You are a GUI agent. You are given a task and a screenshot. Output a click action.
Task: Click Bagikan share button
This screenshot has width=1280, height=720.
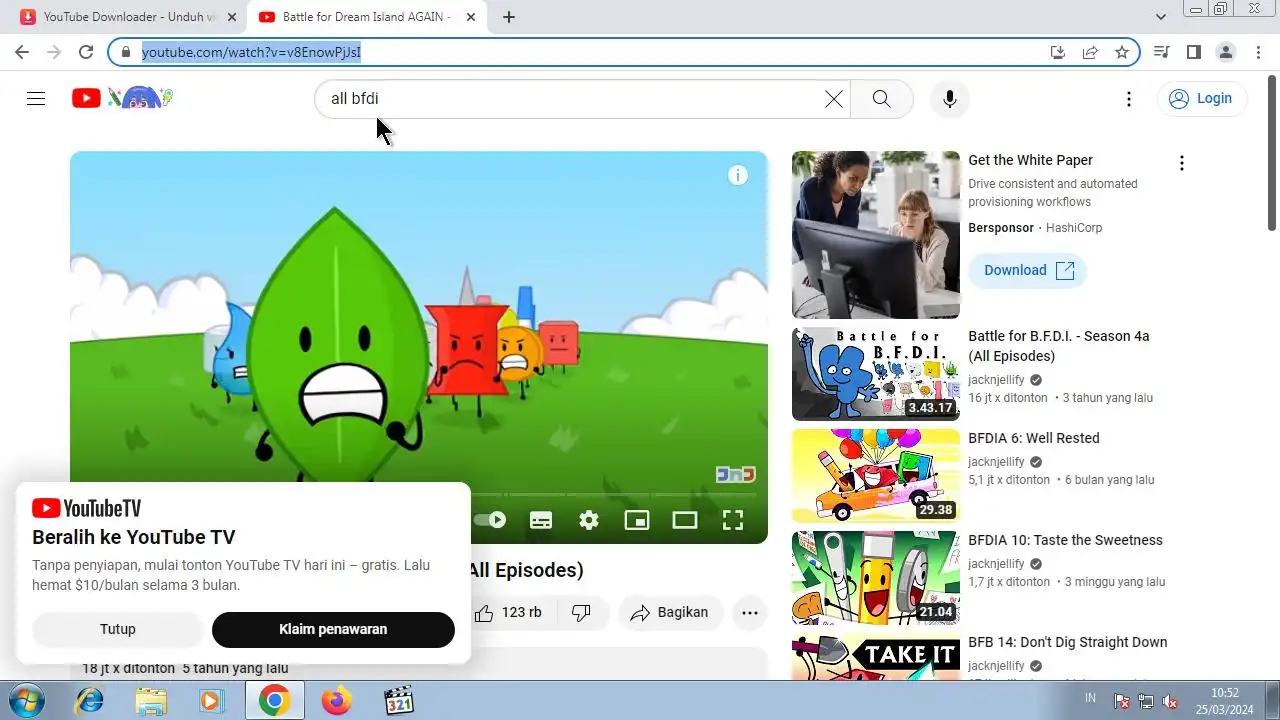pyautogui.click(x=670, y=612)
